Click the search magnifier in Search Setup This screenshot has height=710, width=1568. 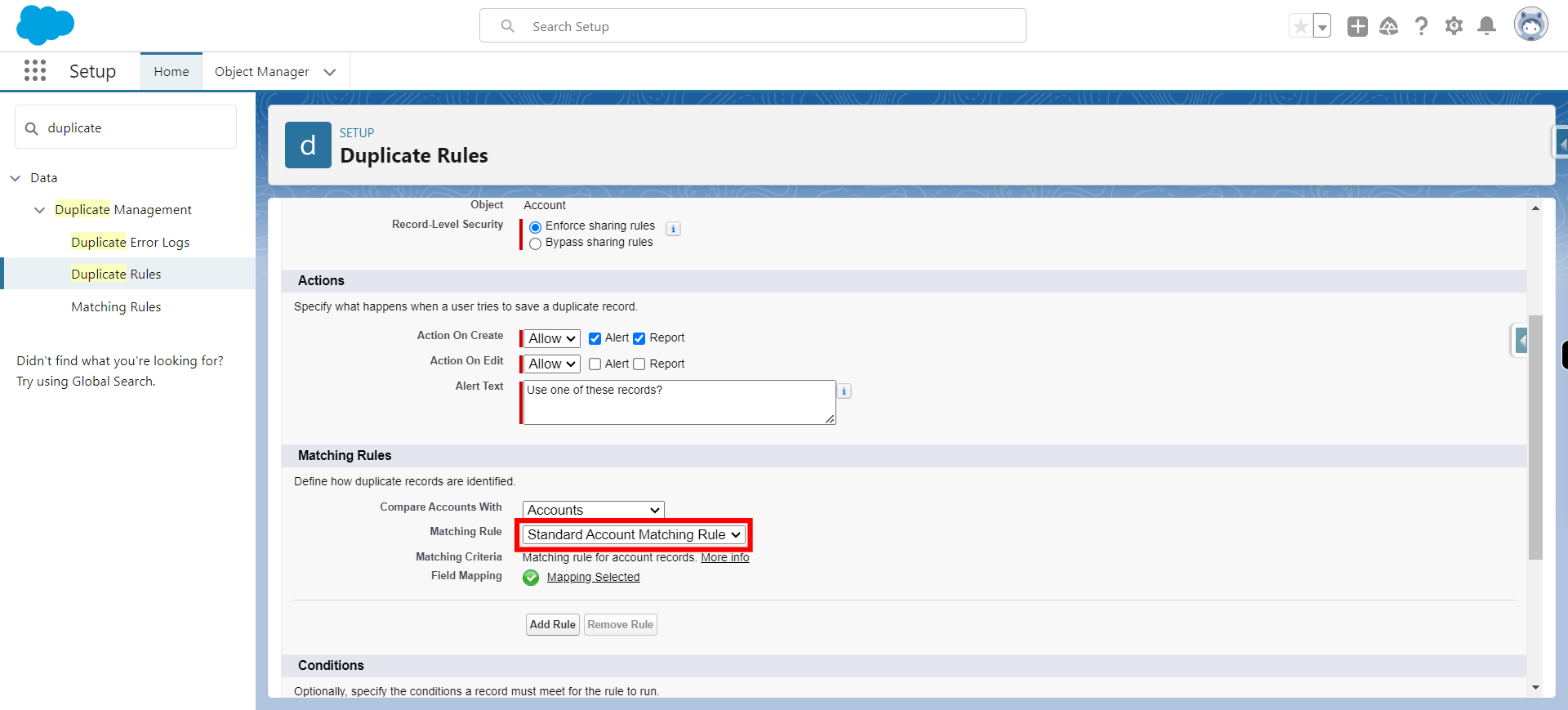[x=508, y=26]
